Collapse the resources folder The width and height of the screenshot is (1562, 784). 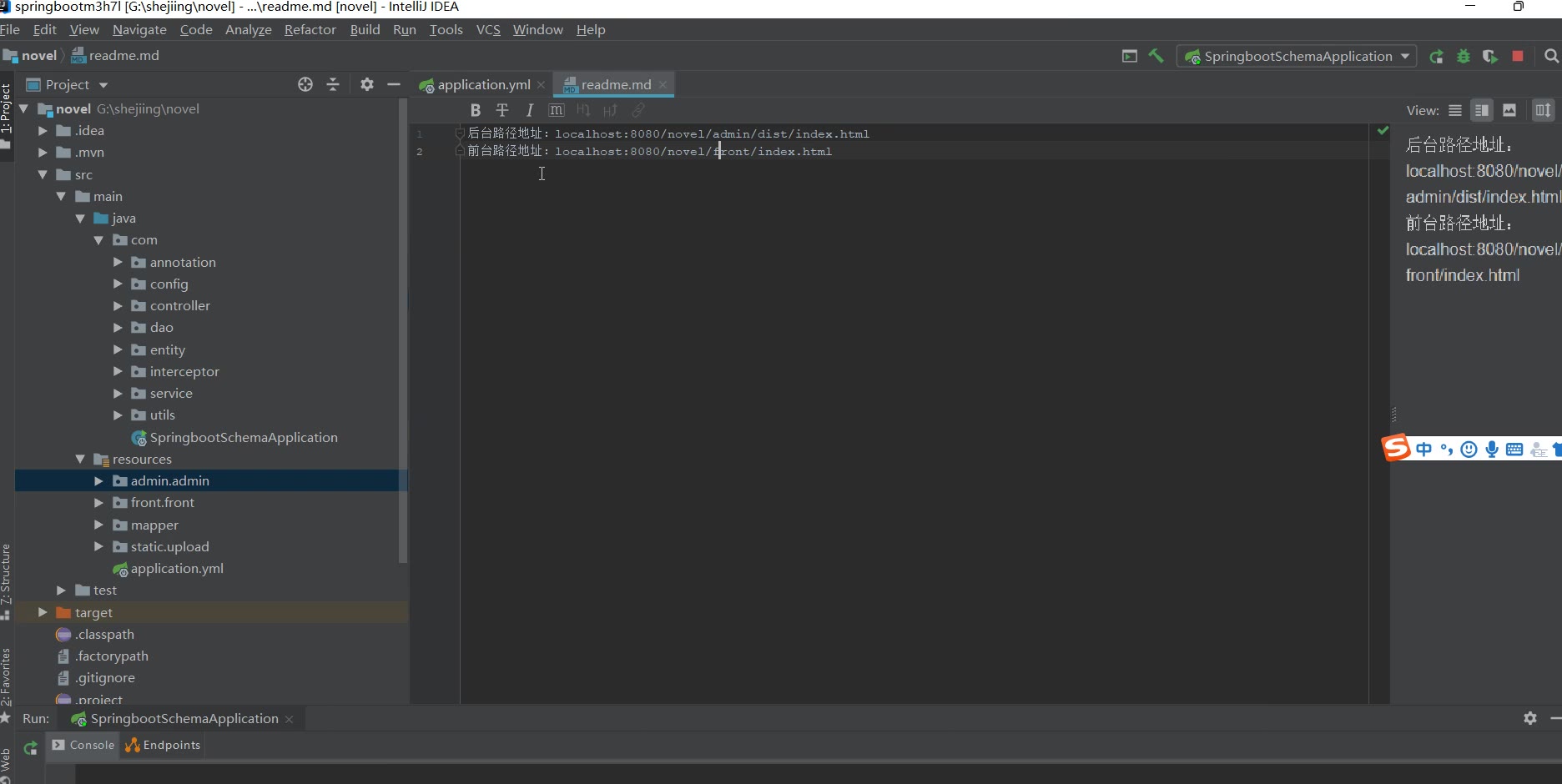pyautogui.click(x=80, y=459)
